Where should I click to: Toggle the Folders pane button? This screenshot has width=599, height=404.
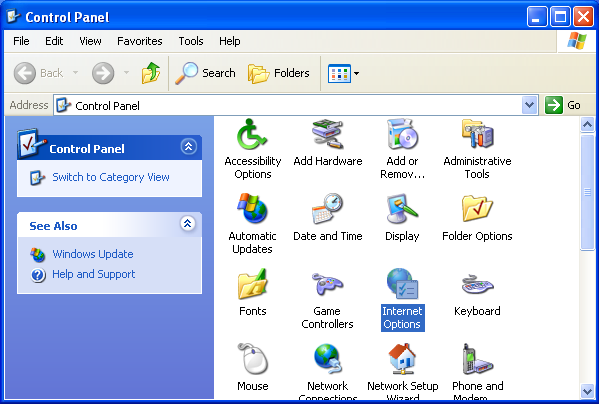279,73
